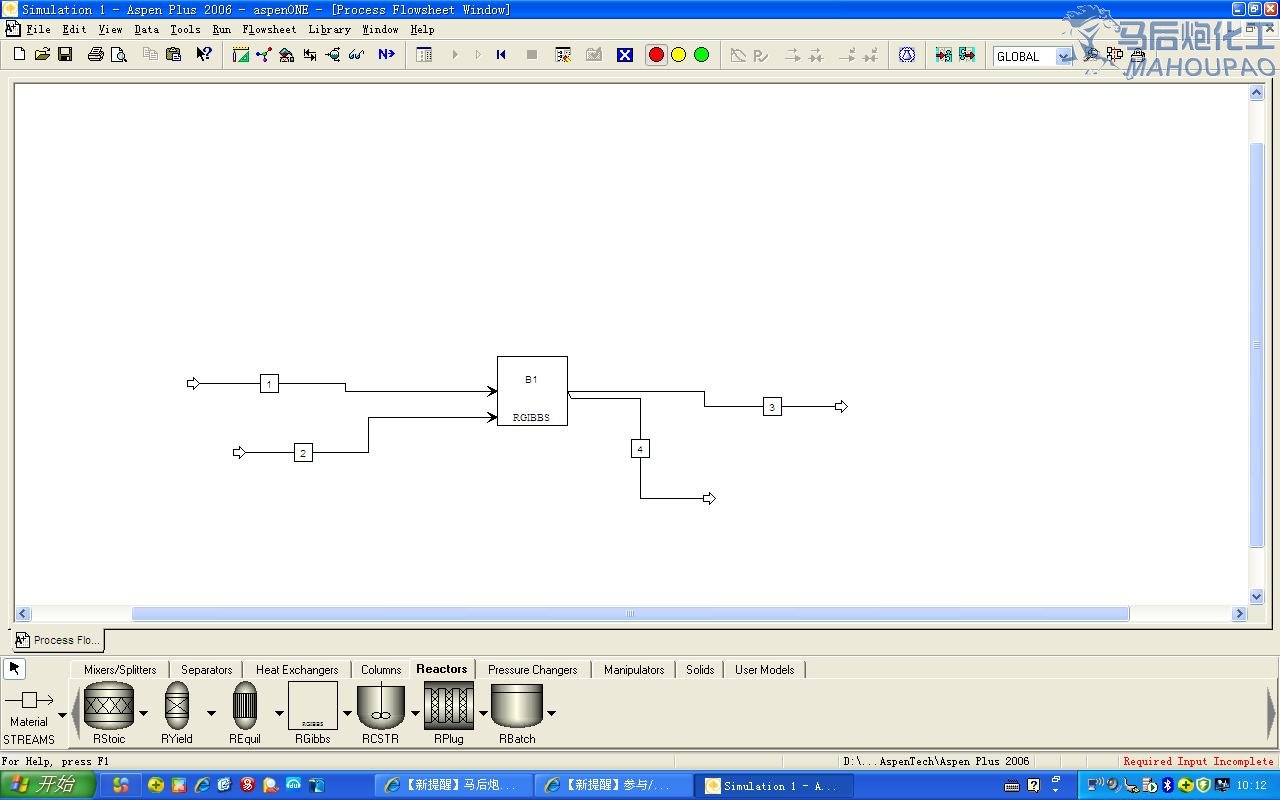1280x800 pixels.
Task: Select stream label 3 on flowsheet
Action: click(772, 407)
